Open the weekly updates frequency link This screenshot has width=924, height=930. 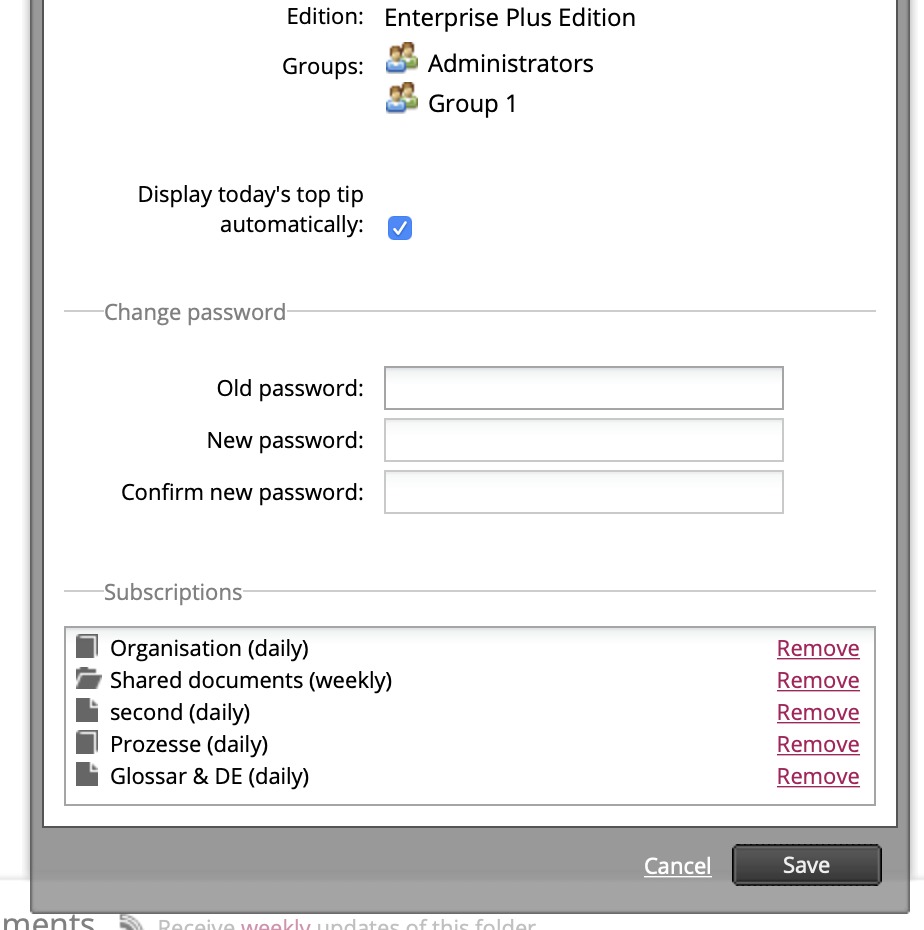pyautogui.click(x=275, y=924)
